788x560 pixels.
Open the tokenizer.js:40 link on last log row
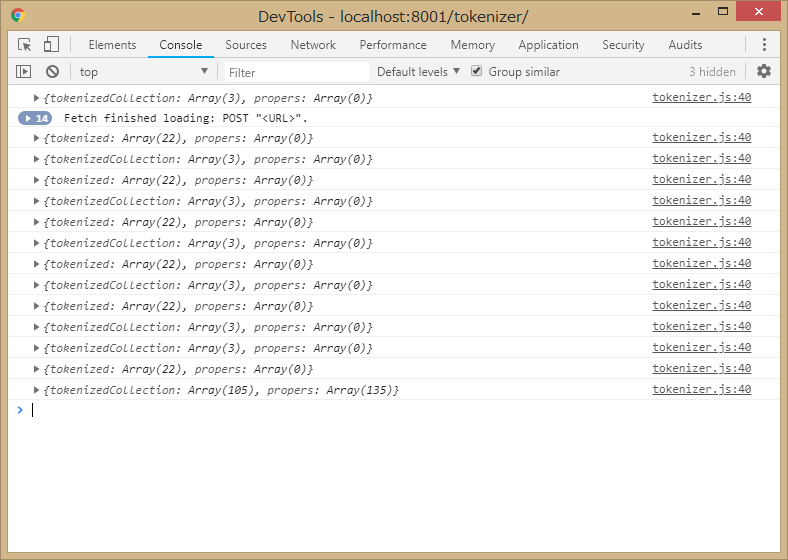701,390
